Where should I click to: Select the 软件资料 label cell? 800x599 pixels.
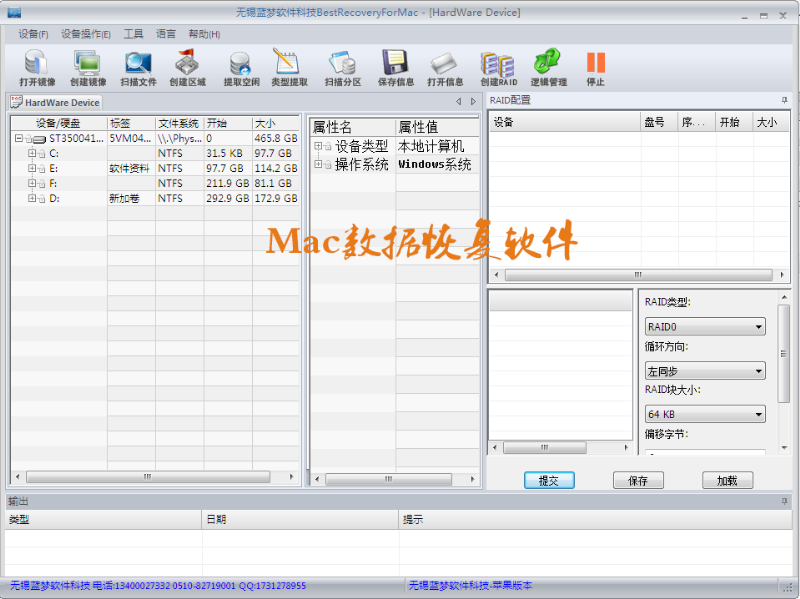pos(130,168)
